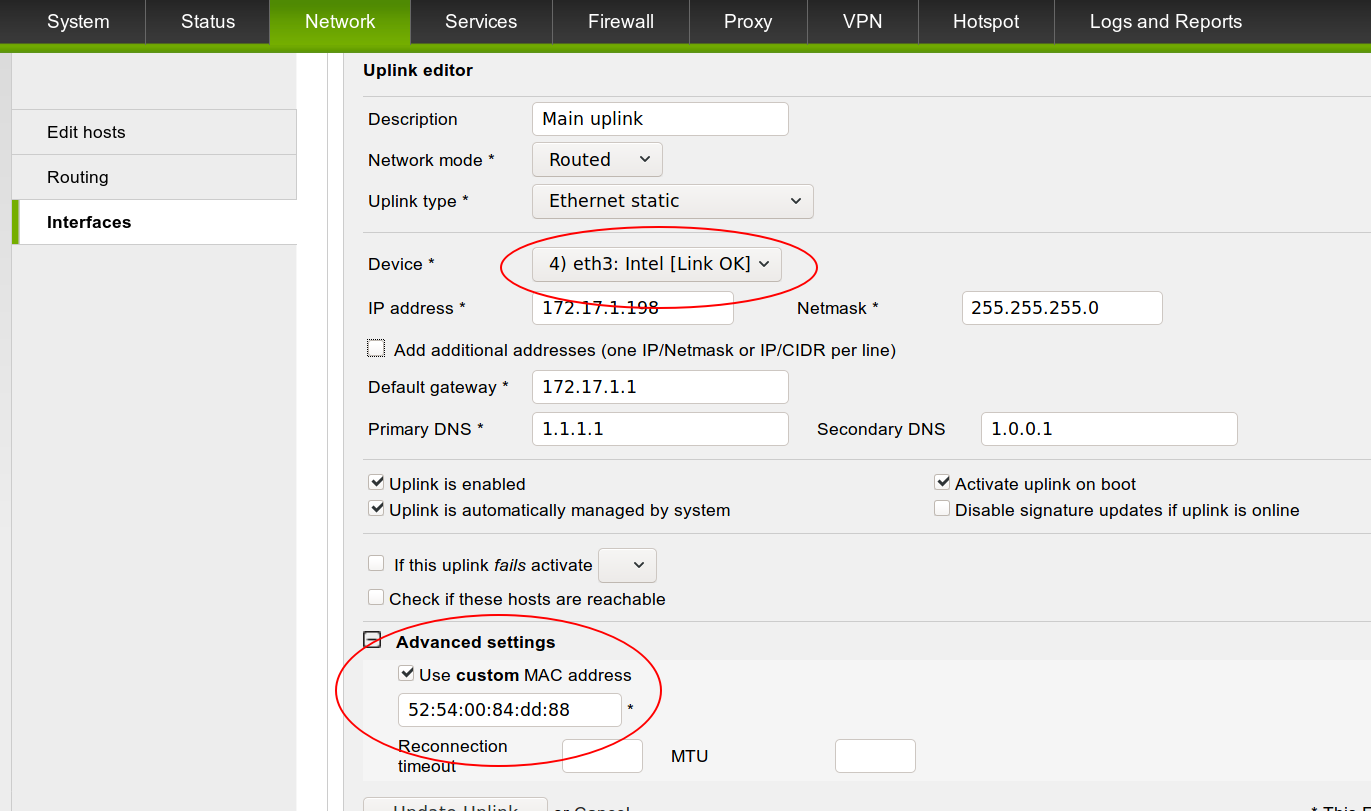1371x811 pixels.
Task: Check Add additional addresses option
Action: pyautogui.click(x=377, y=349)
